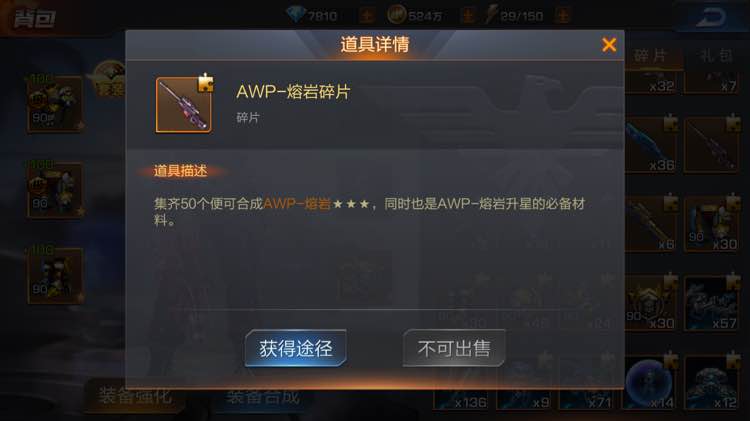The width and height of the screenshot is (750, 421).
Task: Add capacity using the plus beside 29/150
Action: tap(563, 16)
